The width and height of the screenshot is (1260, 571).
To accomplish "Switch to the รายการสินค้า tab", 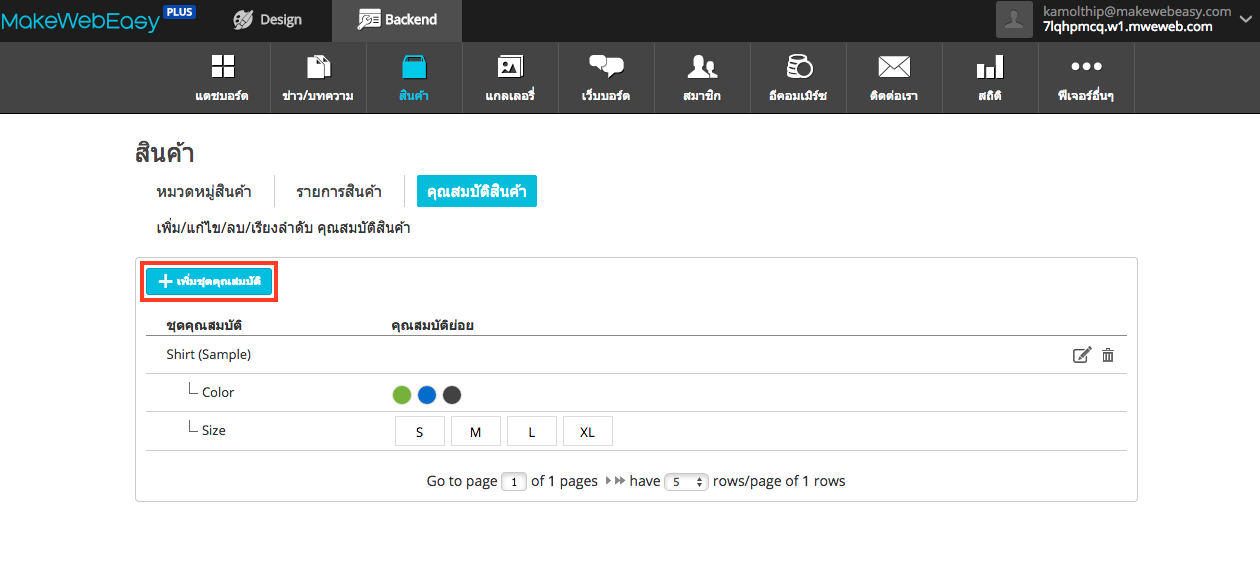I will (x=339, y=191).
